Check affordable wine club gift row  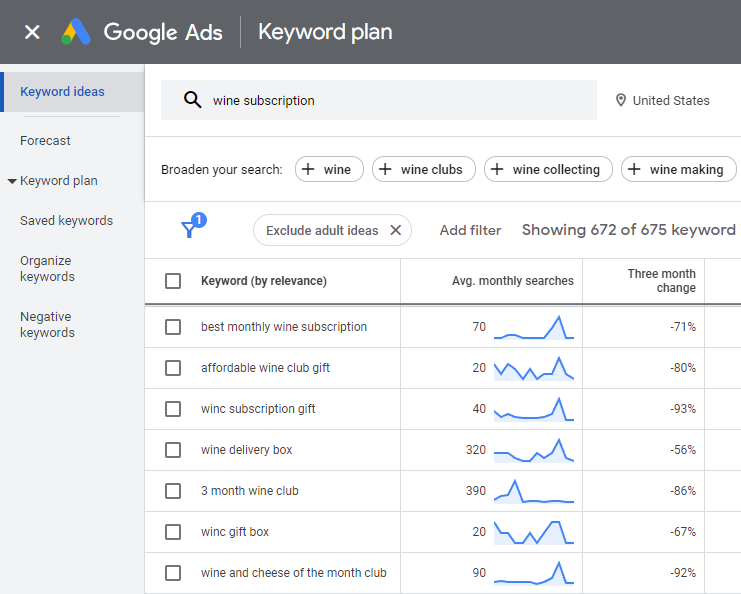[x=173, y=368]
